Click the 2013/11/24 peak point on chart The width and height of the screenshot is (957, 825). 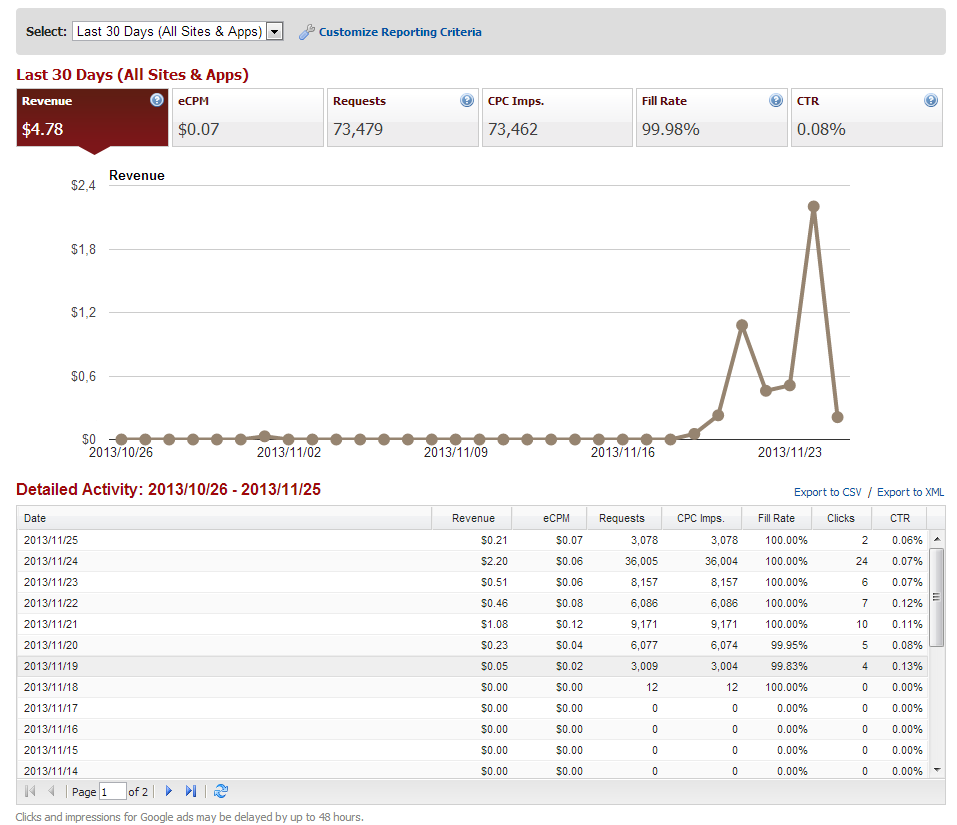(813, 206)
